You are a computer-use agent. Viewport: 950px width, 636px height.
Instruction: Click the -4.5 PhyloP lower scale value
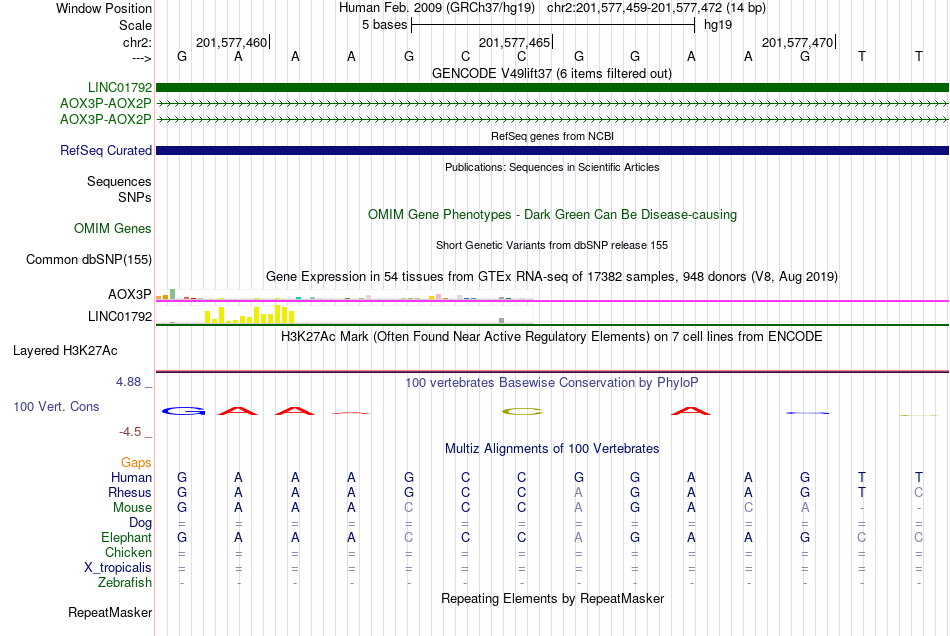(130, 432)
